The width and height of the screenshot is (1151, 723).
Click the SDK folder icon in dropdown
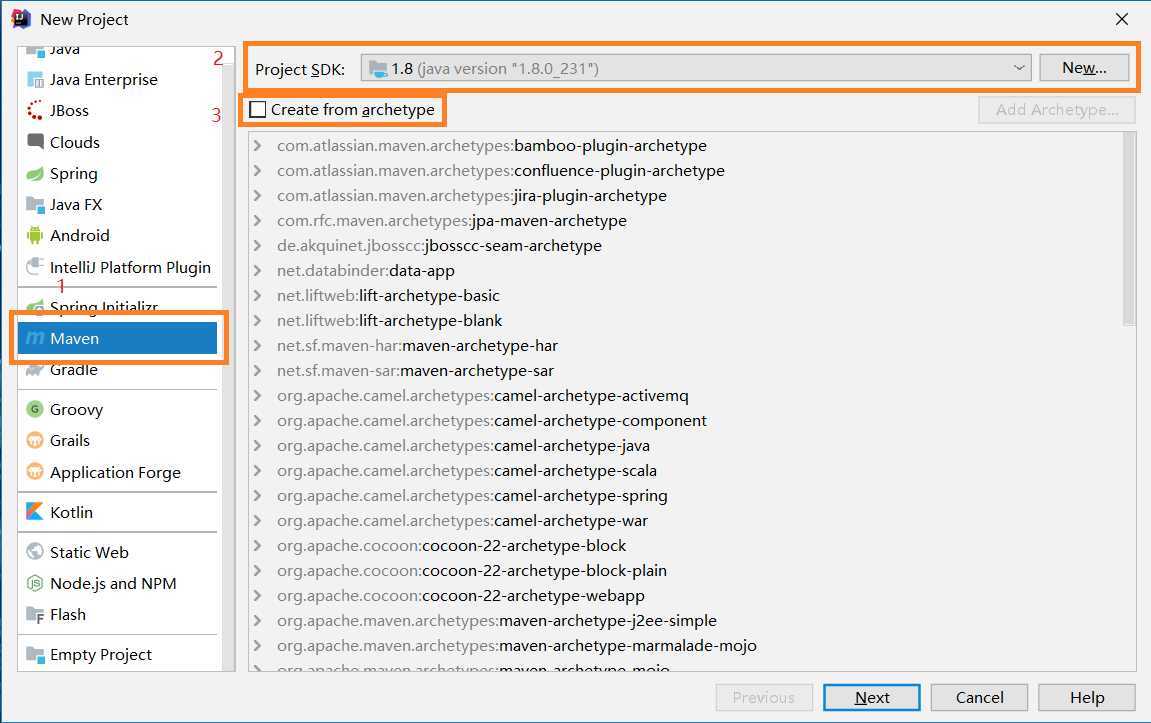pyautogui.click(x=378, y=69)
